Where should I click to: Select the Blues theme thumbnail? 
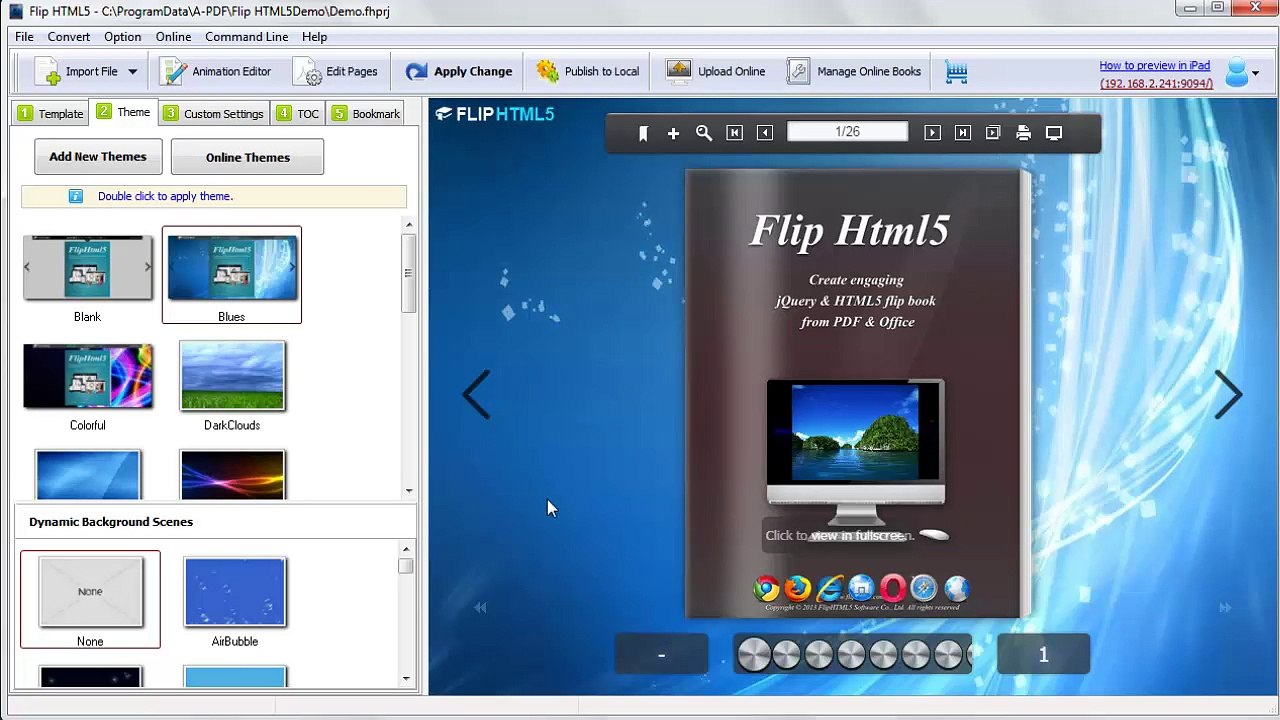[232, 268]
